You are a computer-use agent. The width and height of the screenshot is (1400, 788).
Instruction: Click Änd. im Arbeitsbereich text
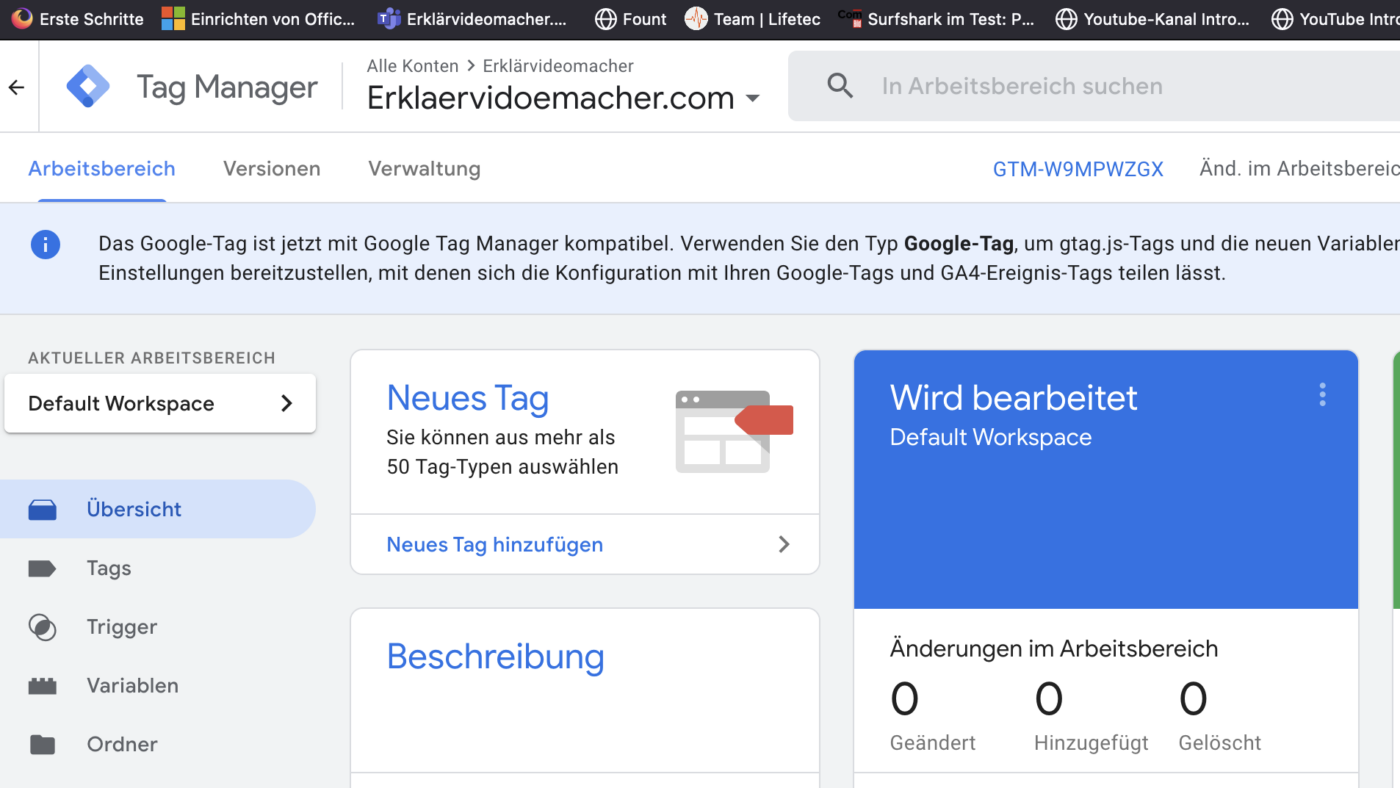pos(1299,169)
